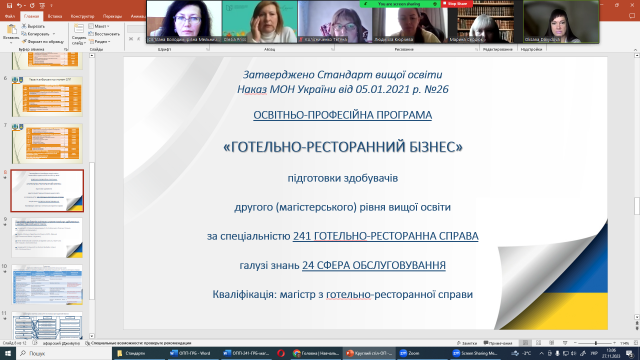Click the text 24 СФЕРА ОБСЛУГОВУВАННЯ

pos(374,265)
